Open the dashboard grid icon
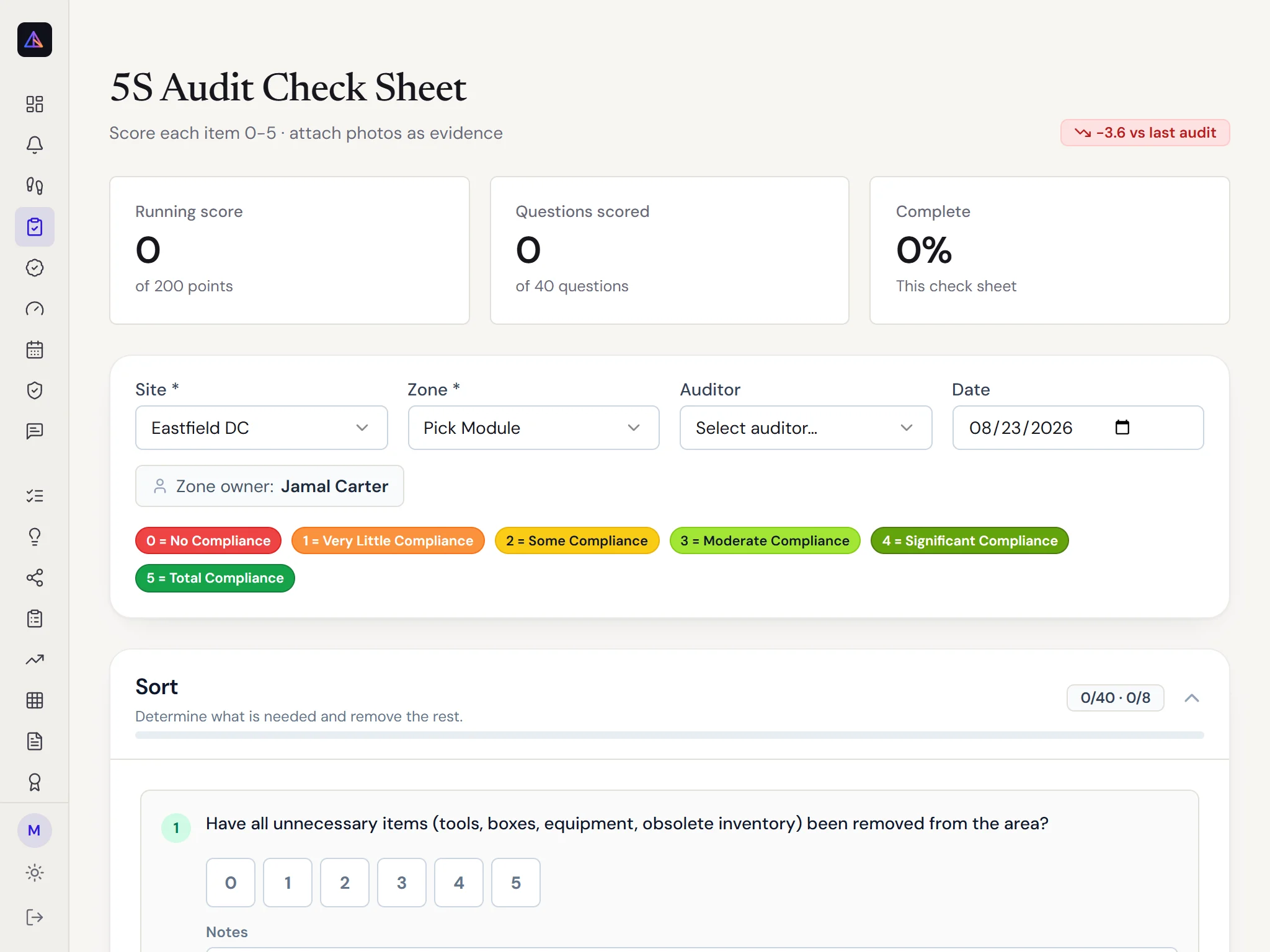 click(35, 104)
